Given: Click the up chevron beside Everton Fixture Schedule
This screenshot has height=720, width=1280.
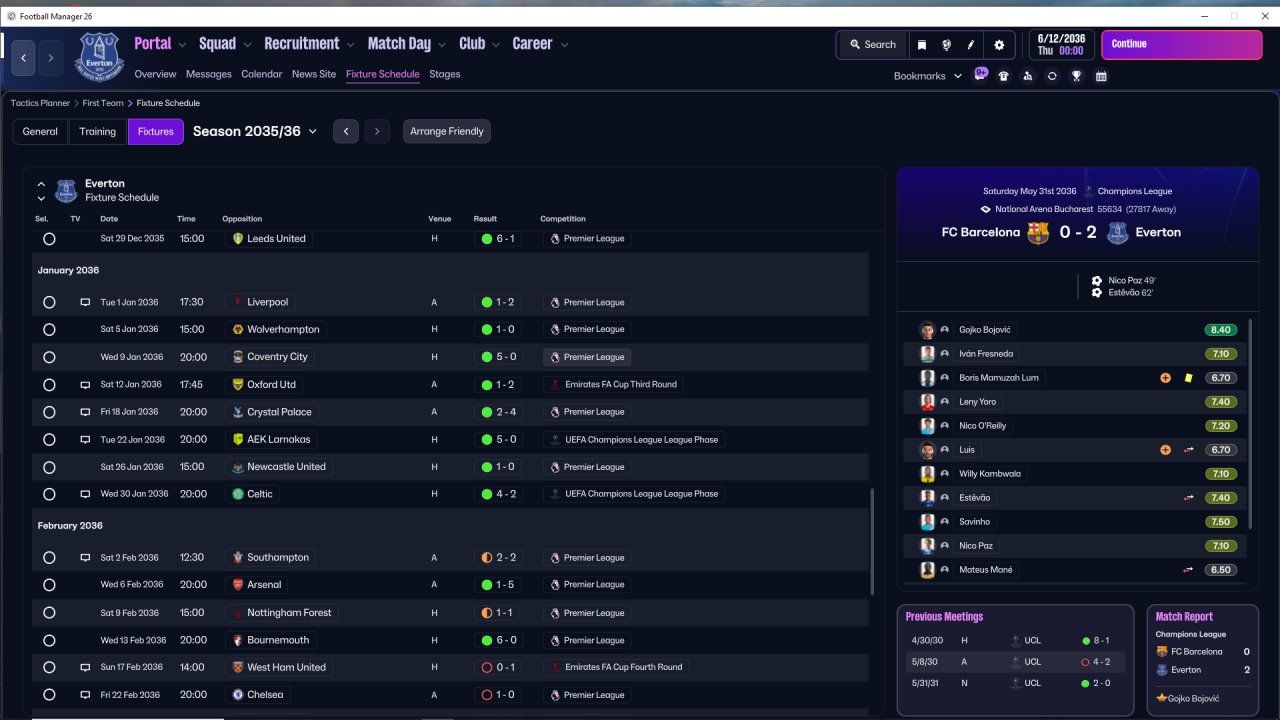Looking at the screenshot, I should (x=41, y=184).
